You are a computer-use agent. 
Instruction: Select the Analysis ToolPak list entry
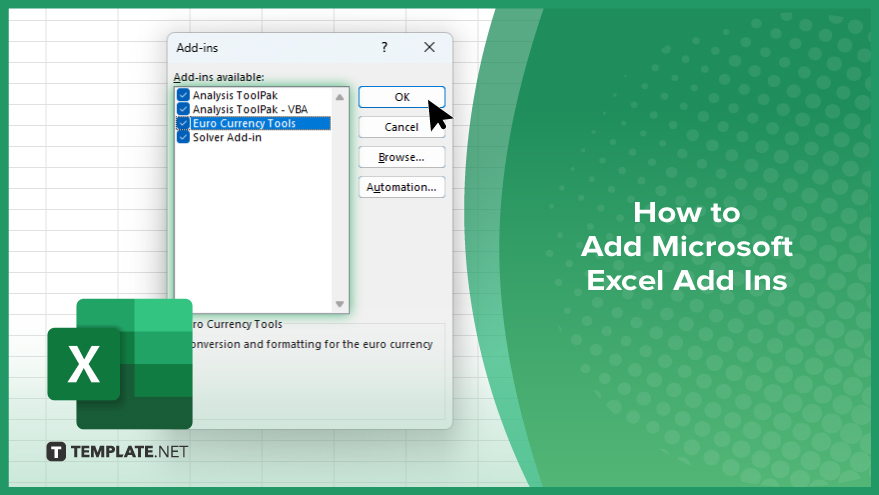tap(235, 95)
